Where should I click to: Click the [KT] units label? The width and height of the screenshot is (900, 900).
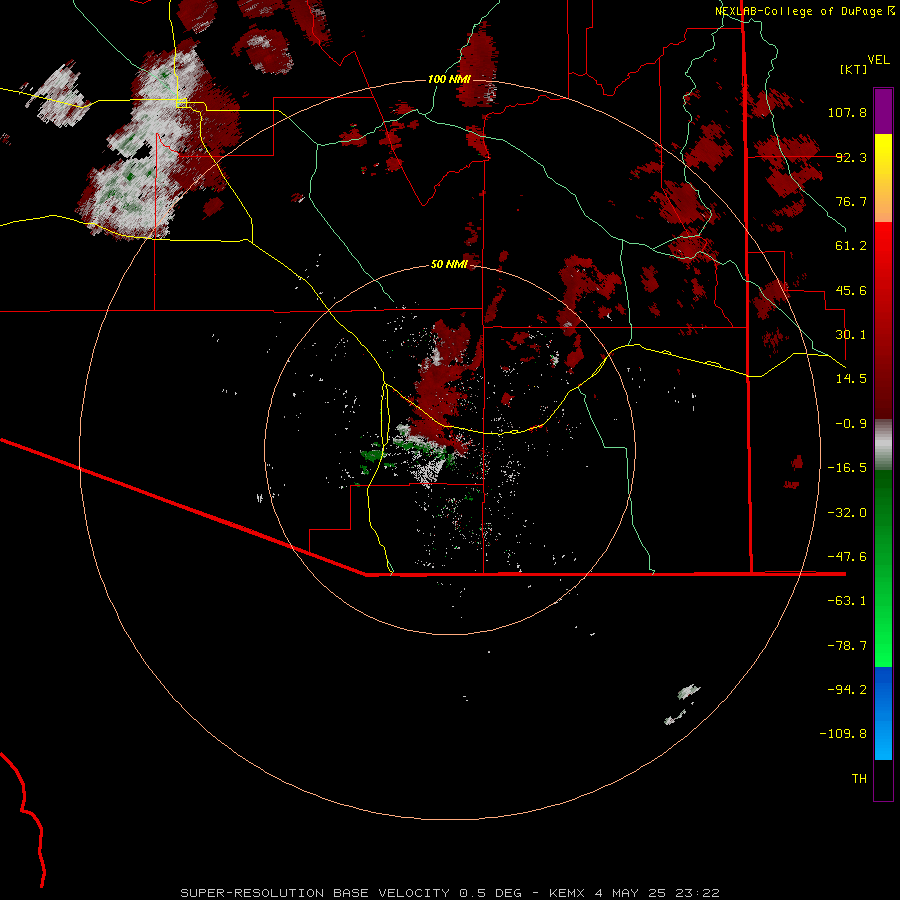click(x=854, y=69)
